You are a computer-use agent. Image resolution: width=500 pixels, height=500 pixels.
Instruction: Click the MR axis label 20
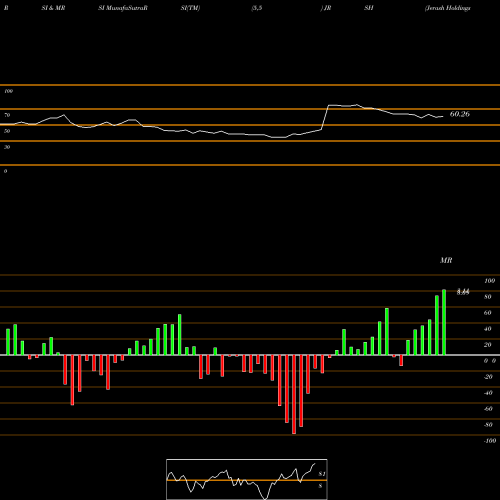(488, 345)
